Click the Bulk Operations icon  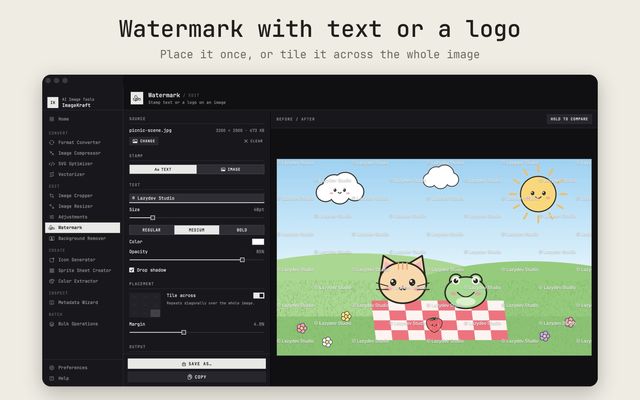(x=52, y=324)
